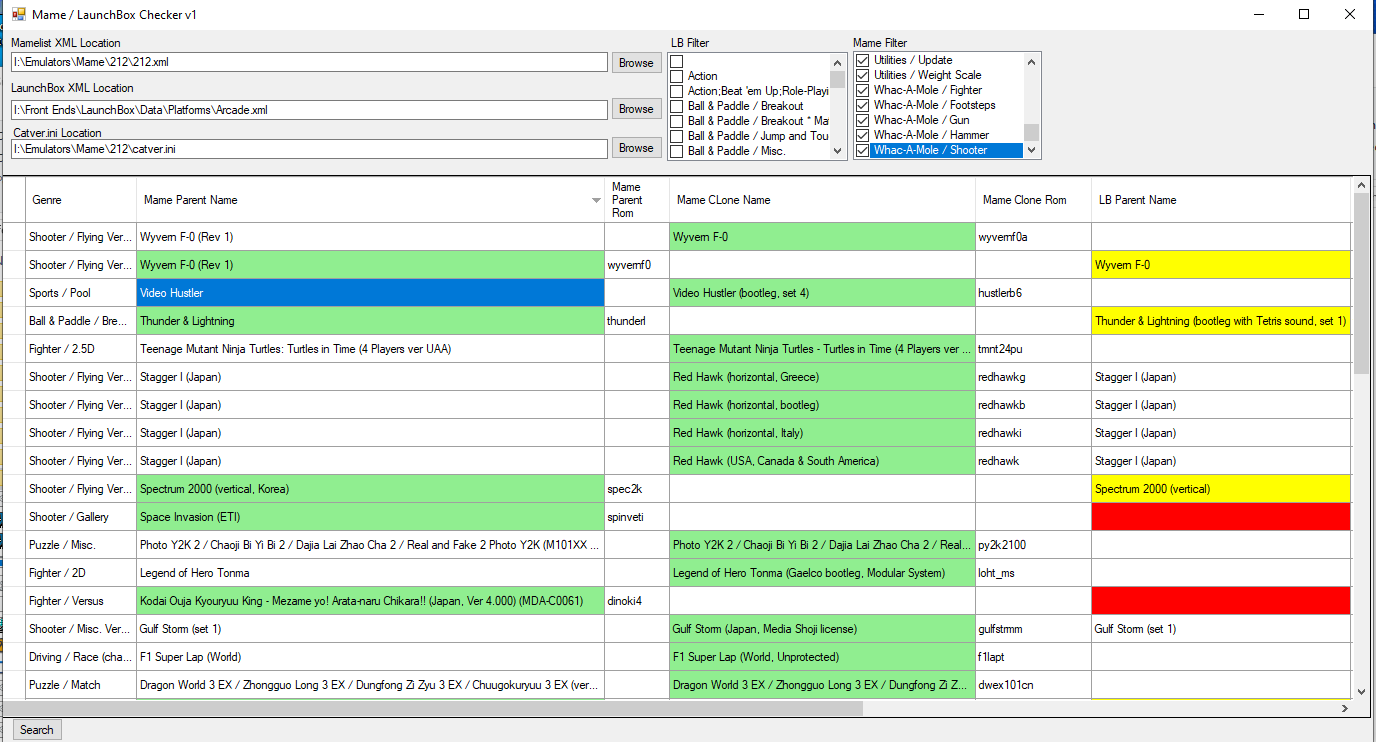Click the Mame Parent Name column header

coord(370,200)
